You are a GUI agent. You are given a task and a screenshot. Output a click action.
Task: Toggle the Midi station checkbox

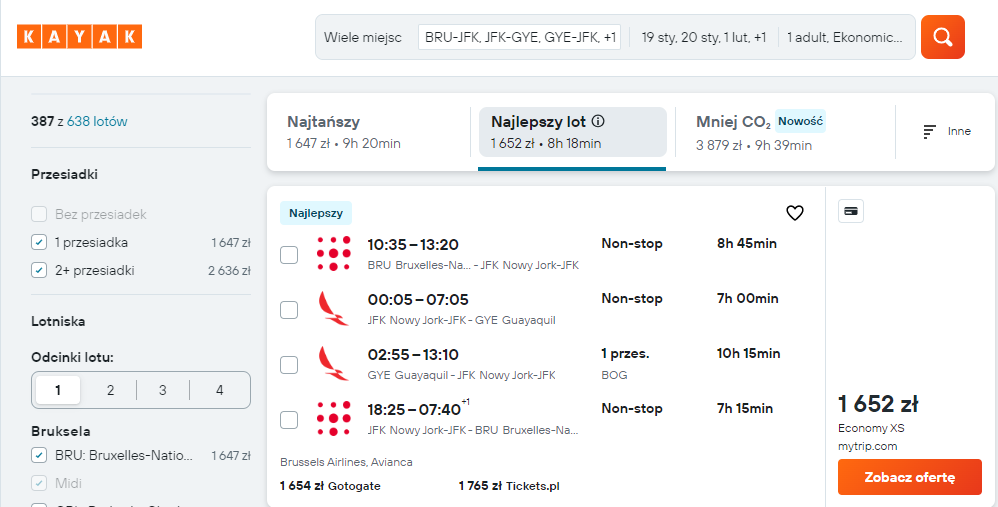(39, 483)
